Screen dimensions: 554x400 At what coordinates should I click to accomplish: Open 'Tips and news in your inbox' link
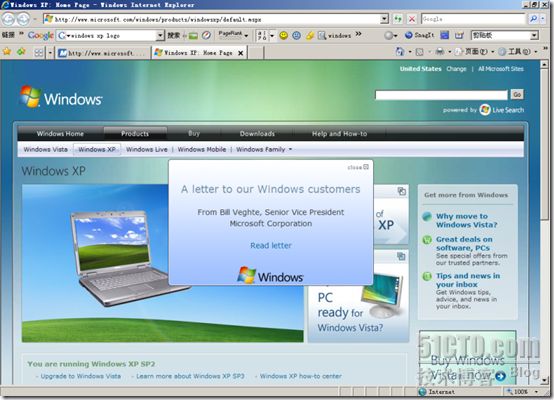[x=468, y=280]
